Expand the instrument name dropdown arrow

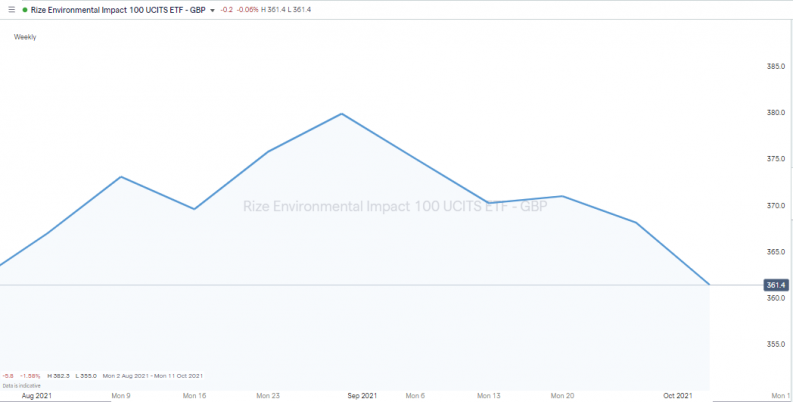(212, 10)
